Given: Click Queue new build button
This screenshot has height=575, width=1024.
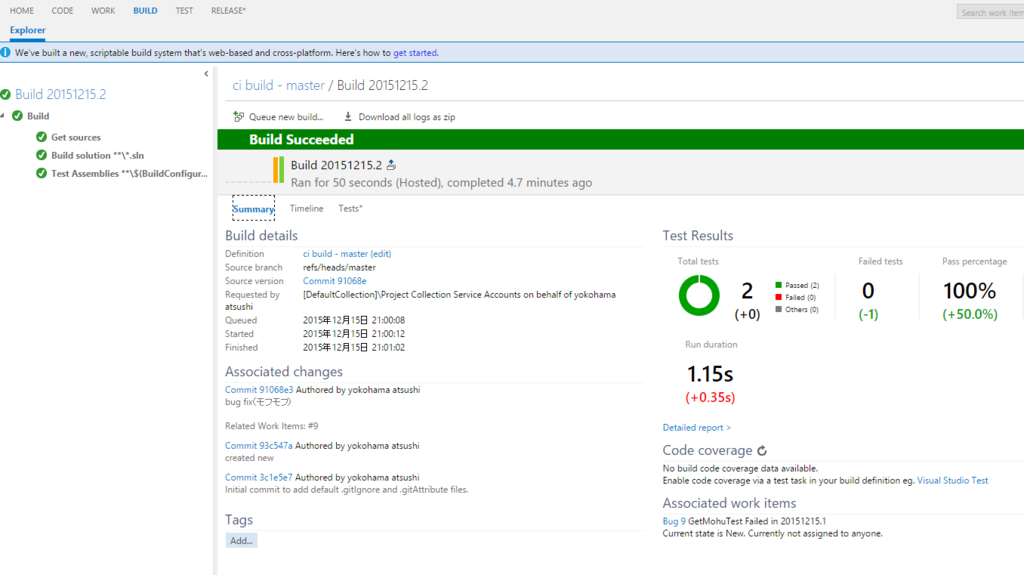Looking at the screenshot, I should [279, 117].
